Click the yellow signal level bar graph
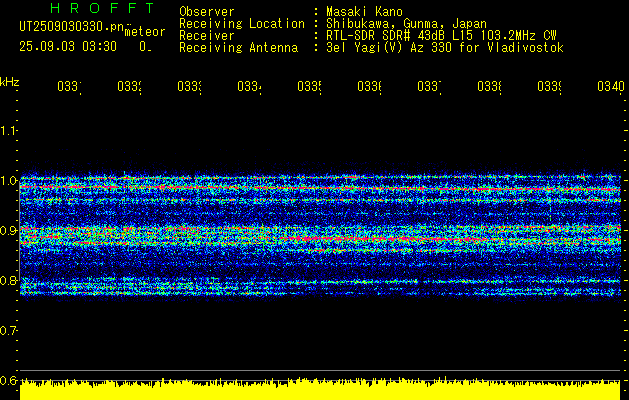629x400 pixels. [x=320, y=389]
